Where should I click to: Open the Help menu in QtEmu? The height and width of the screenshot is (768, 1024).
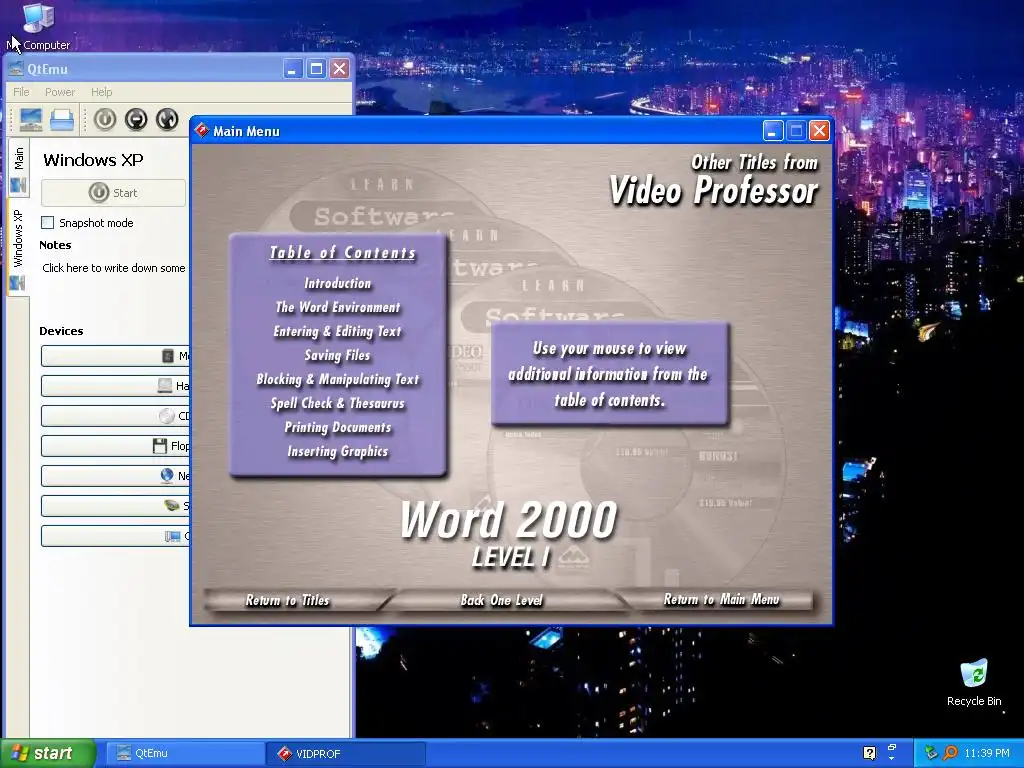(x=101, y=92)
